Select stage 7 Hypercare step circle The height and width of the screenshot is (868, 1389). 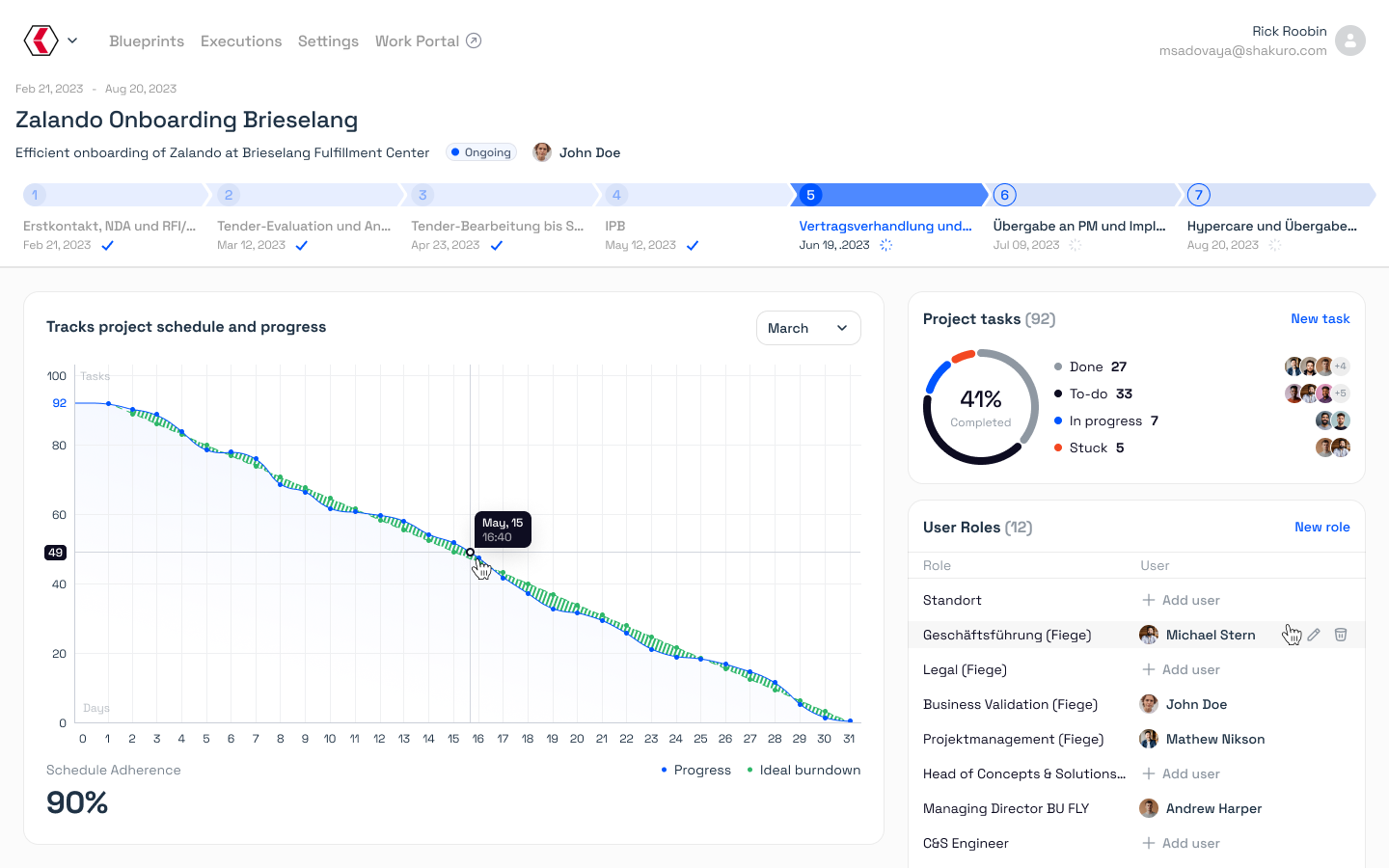1198,195
